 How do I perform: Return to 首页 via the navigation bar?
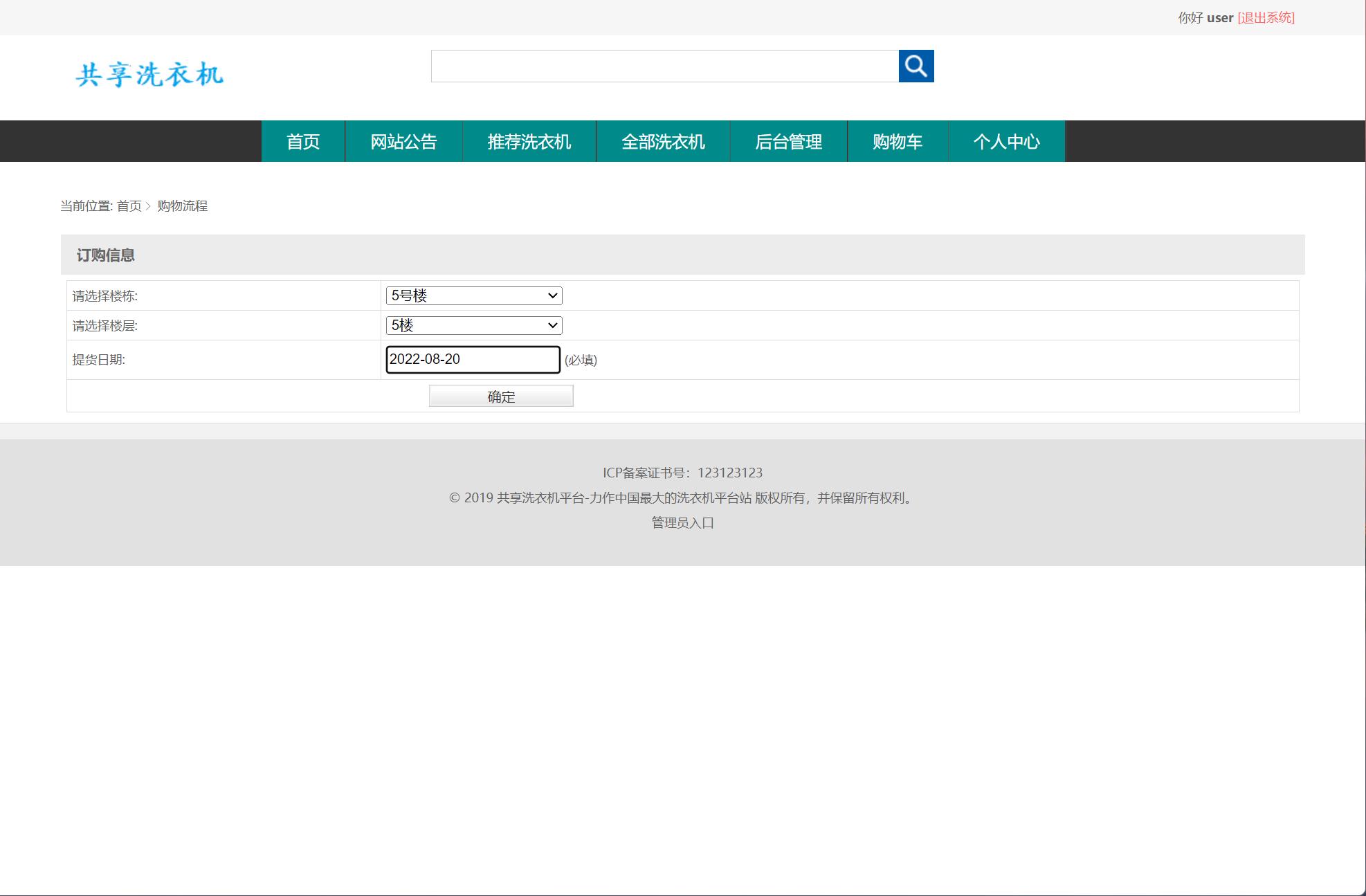302,141
